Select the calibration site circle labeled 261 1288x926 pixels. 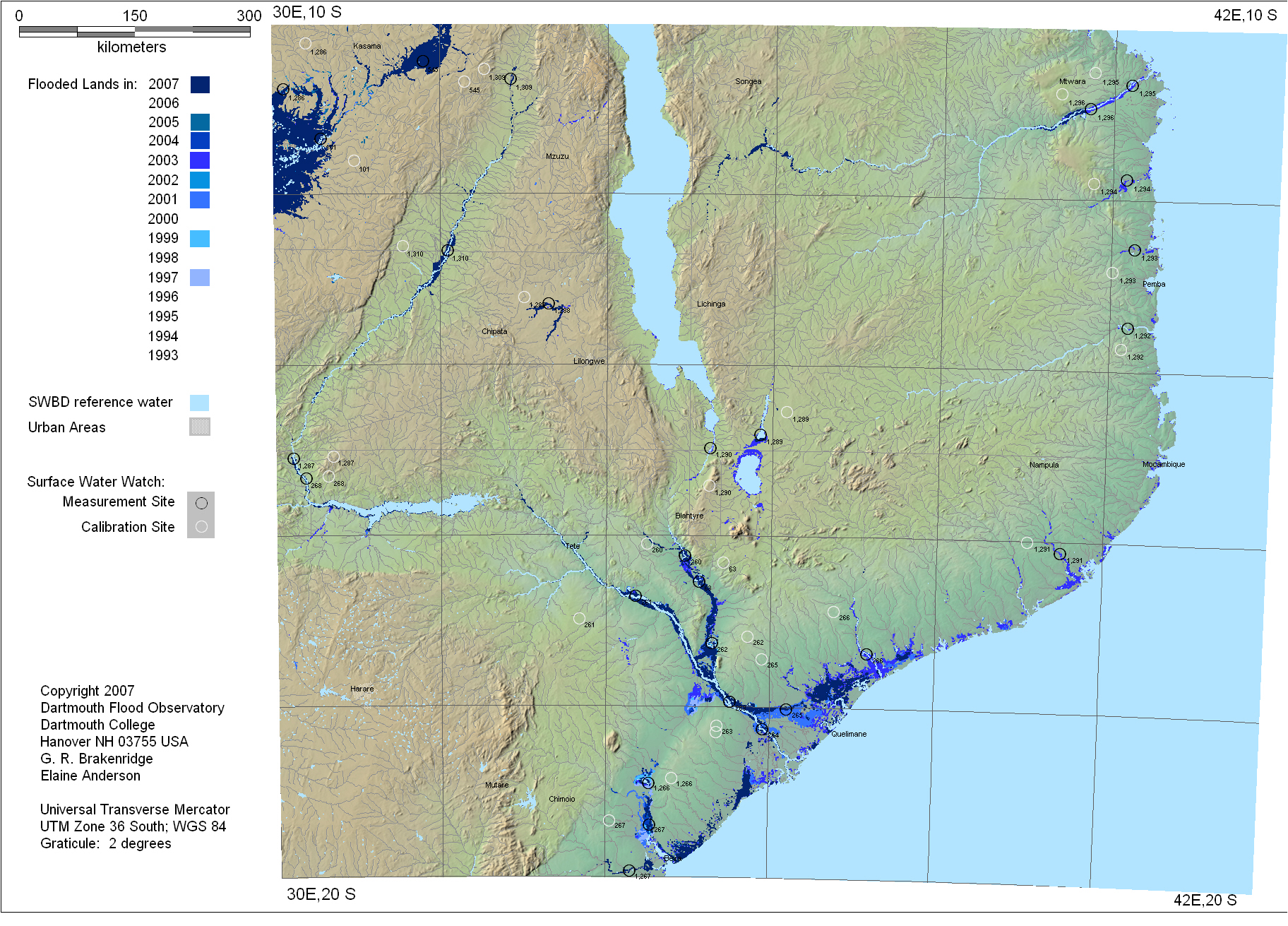579,618
